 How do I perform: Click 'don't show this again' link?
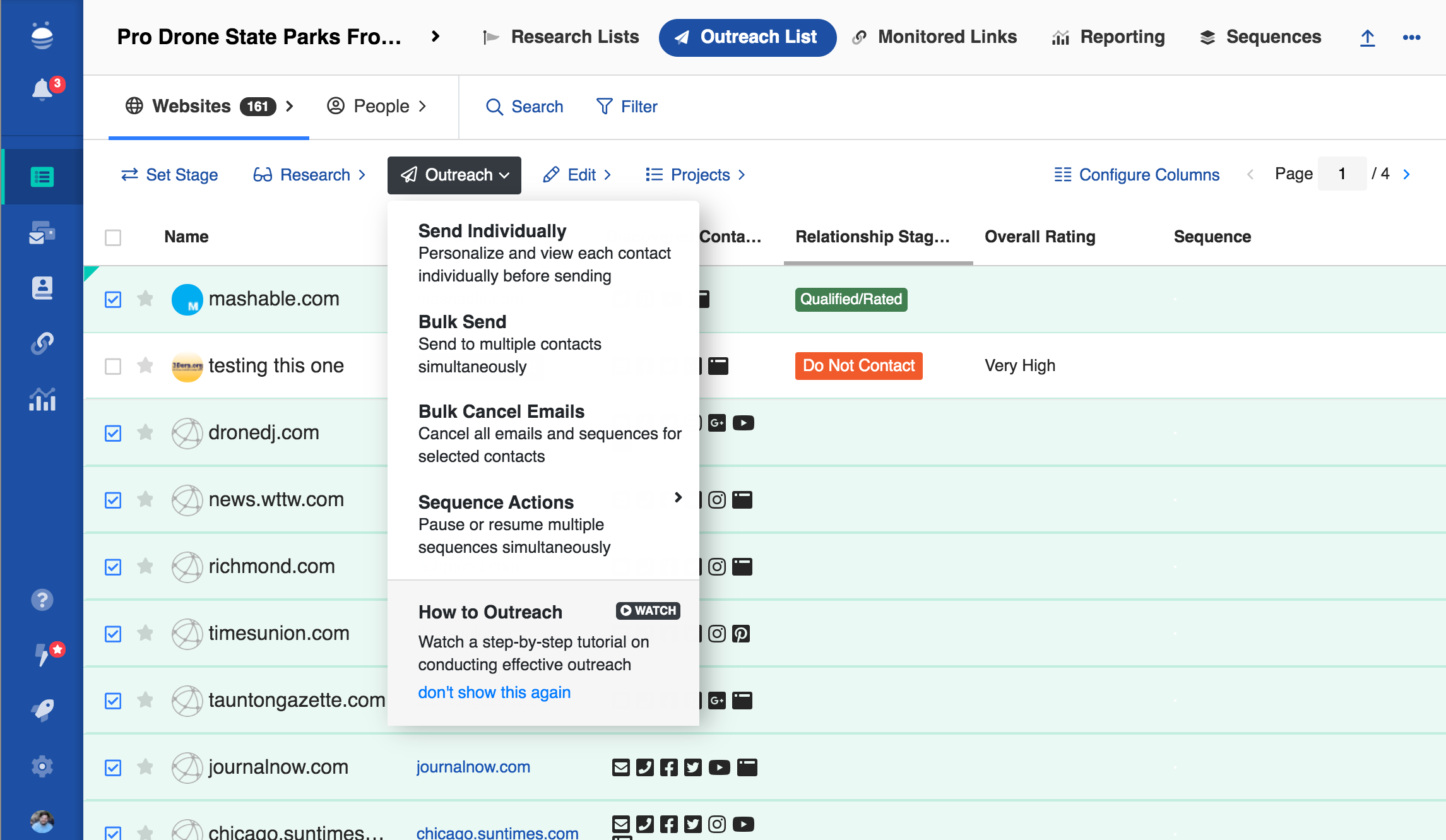[x=494, y=692]
